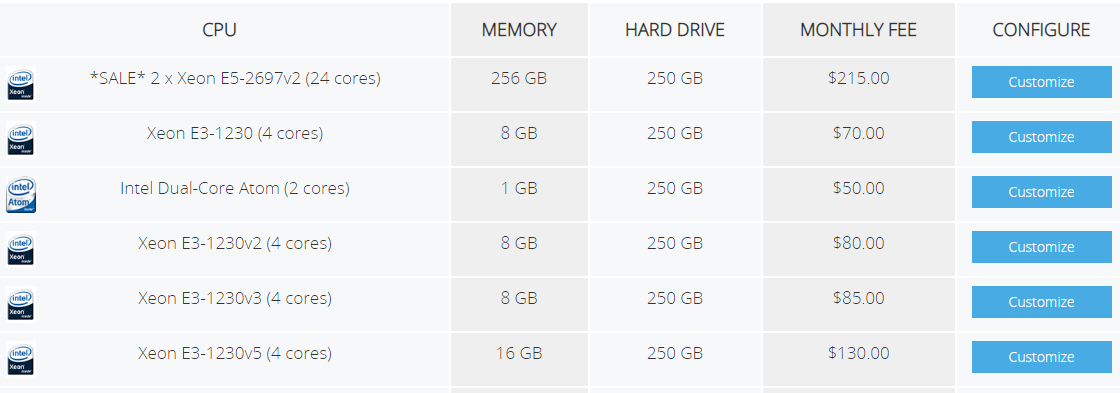
Task: Click the CONFIGURE column header
Action: click(1041, 30)
